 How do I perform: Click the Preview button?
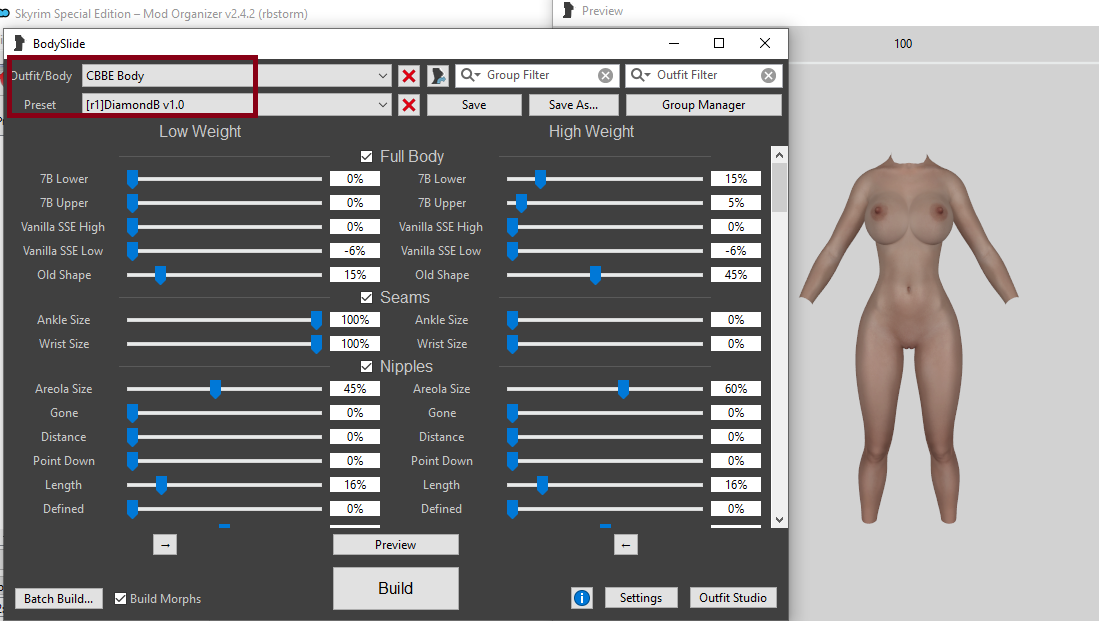pos(395,545)
